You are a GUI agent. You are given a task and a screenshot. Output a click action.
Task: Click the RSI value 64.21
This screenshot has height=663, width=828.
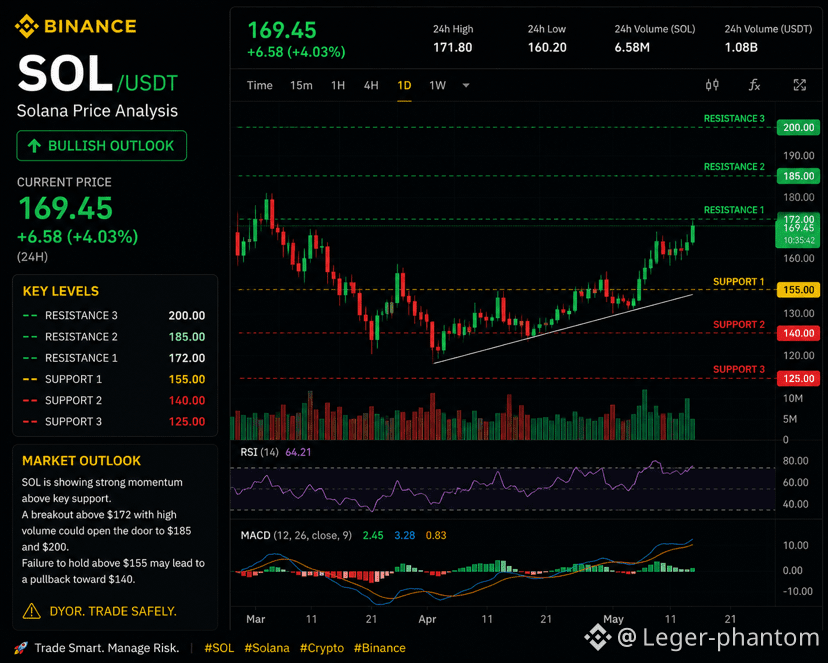pos(298,452)
